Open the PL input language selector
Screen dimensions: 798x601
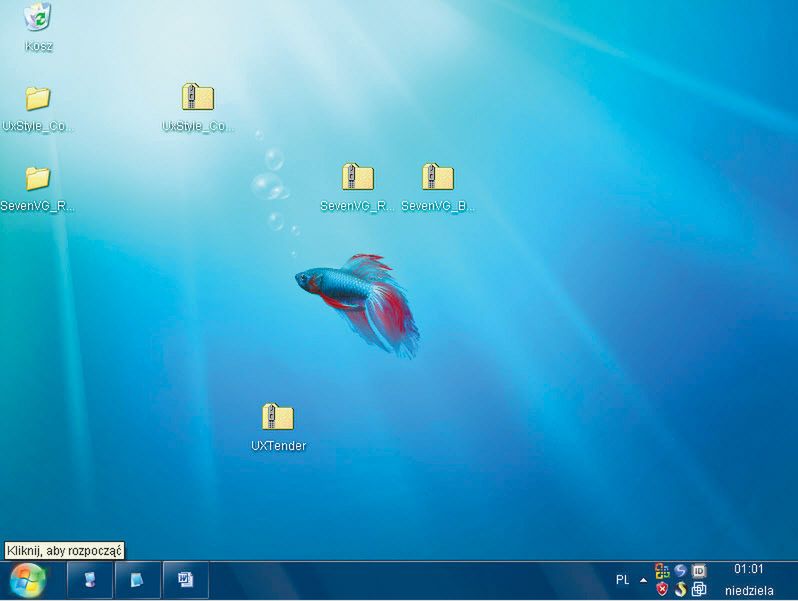tap(623, 580)
